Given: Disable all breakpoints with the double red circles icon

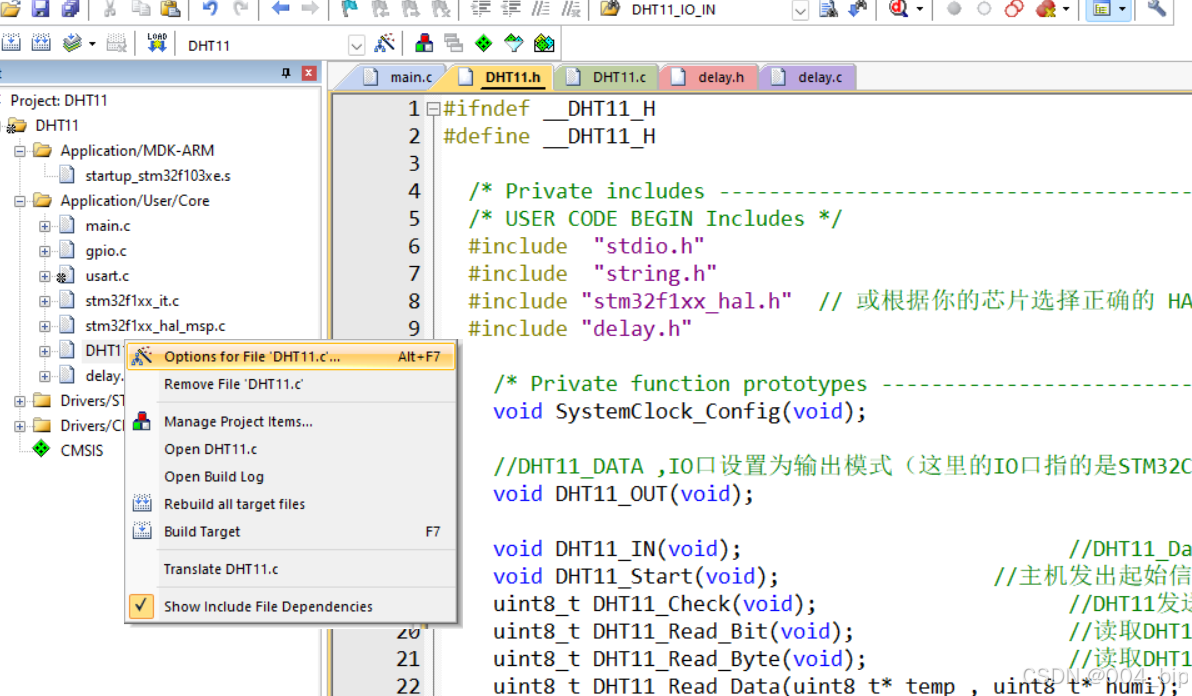Looking at the screenshot, I should pos(1013,9).
